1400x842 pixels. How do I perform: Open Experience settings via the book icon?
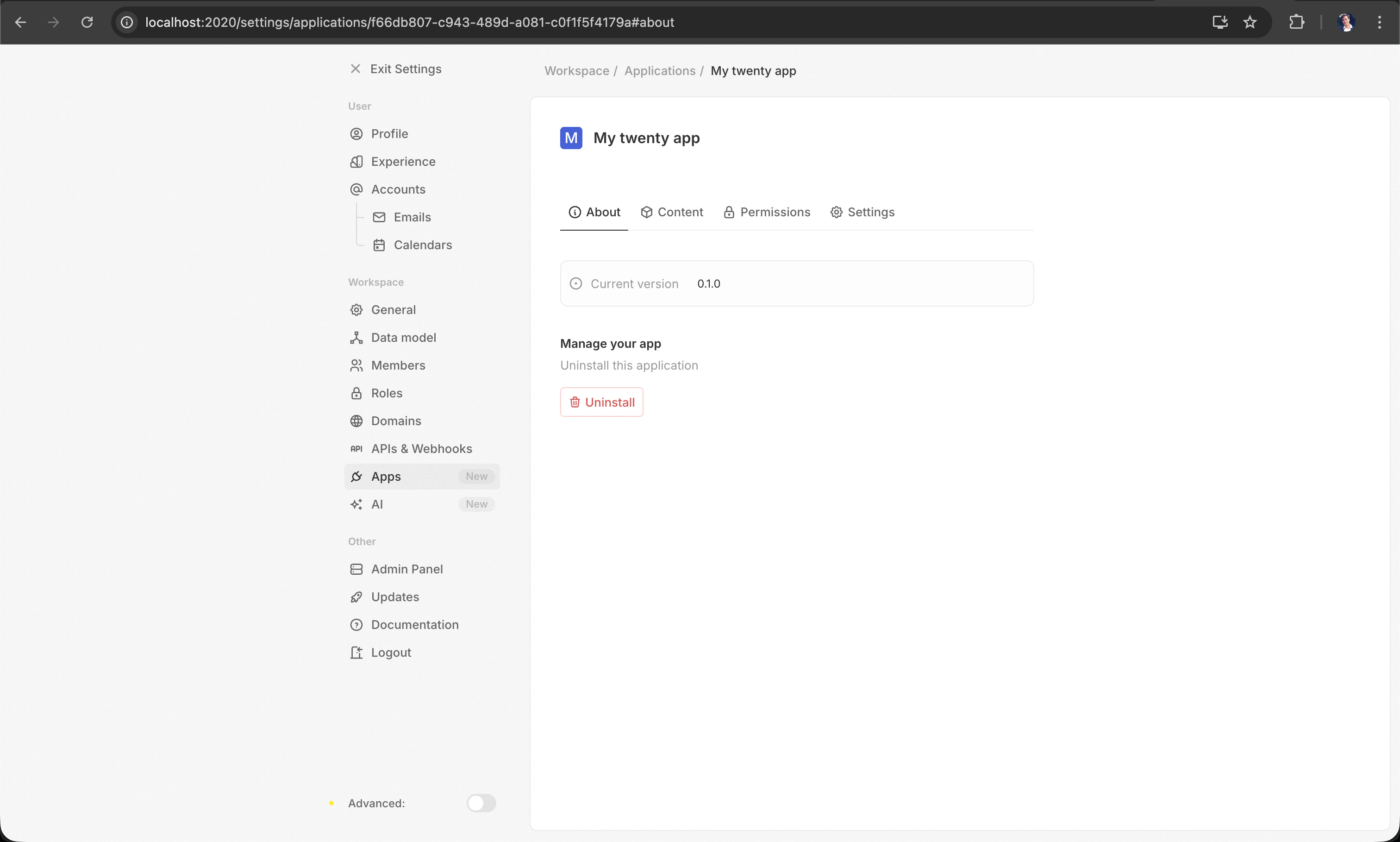(356, 161)
